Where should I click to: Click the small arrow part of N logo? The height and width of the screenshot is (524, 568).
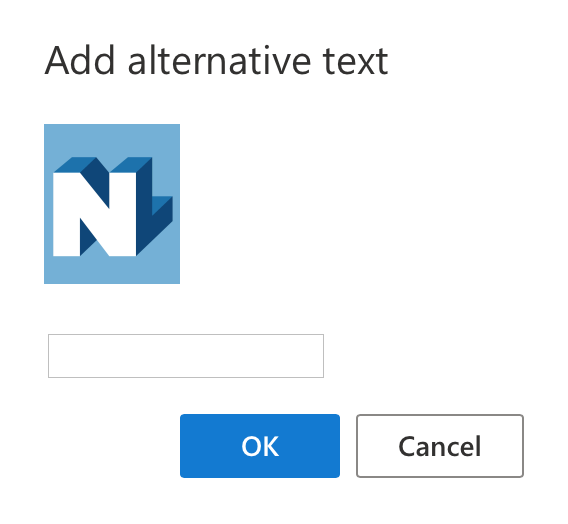162,206
